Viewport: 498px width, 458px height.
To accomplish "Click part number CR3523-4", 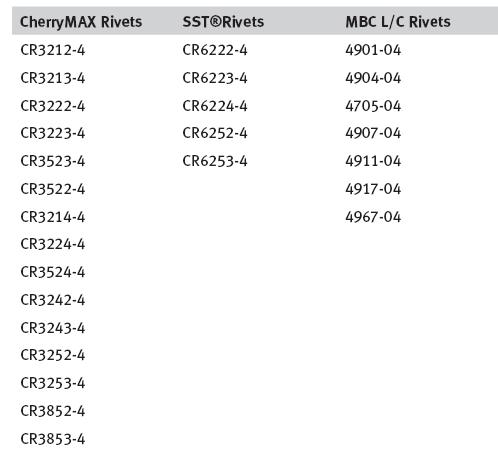I will 53,161.
